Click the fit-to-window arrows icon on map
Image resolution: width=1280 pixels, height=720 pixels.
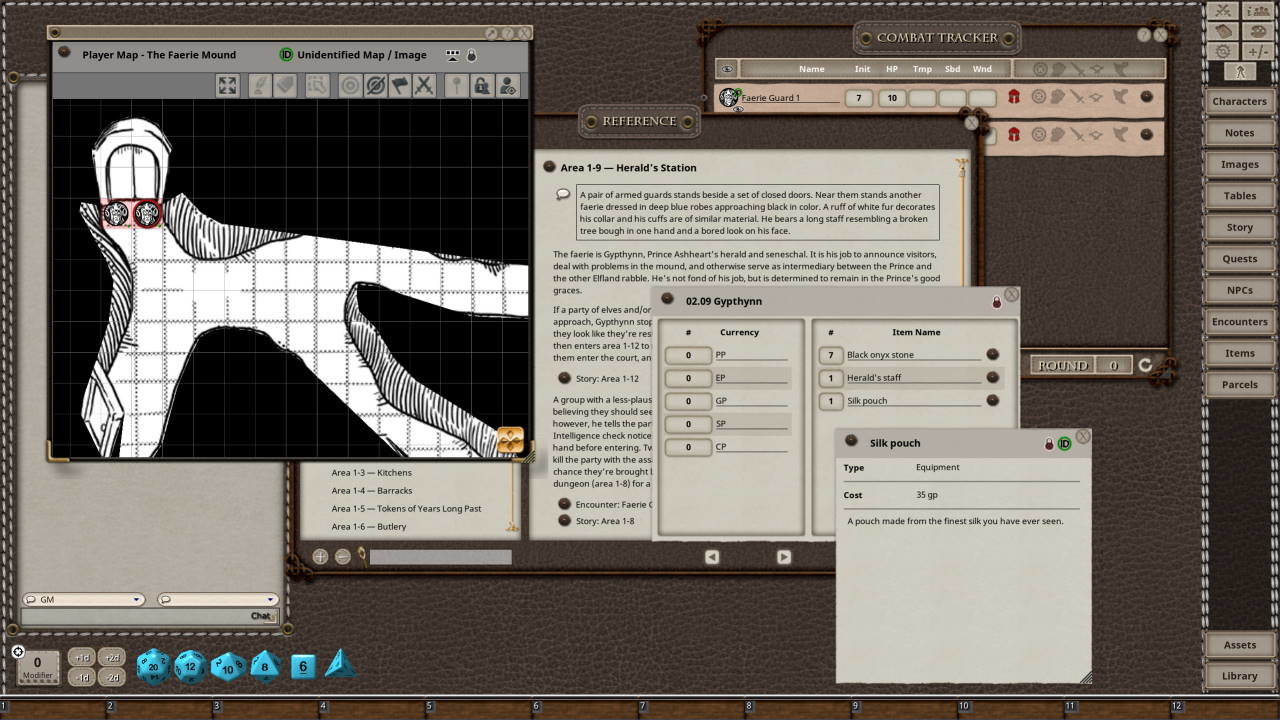[x=228, y=86]
